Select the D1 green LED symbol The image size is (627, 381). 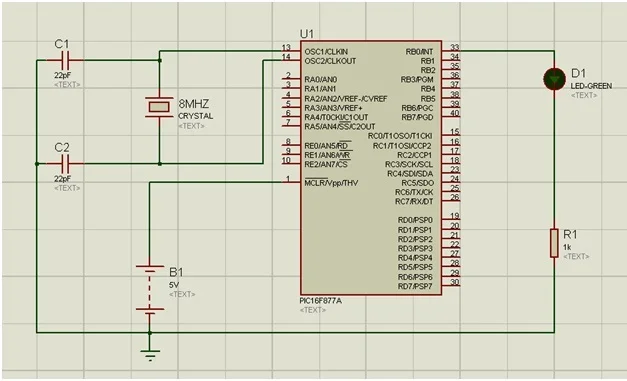point(554,79)
